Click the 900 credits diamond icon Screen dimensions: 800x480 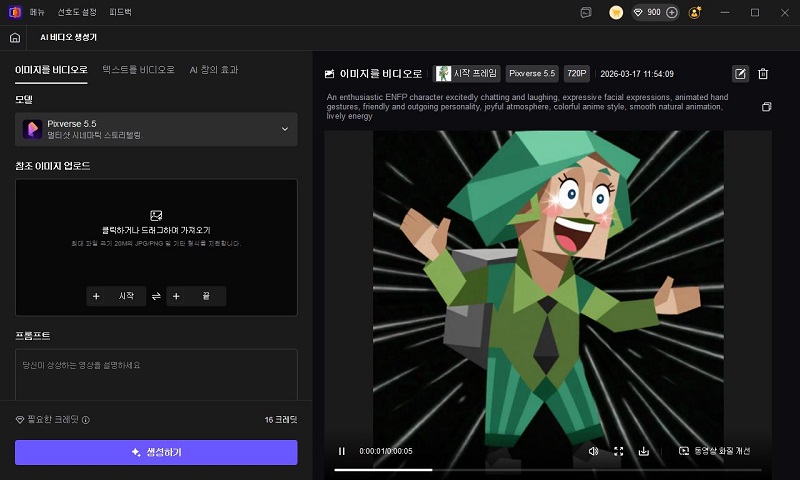(638, 12)
